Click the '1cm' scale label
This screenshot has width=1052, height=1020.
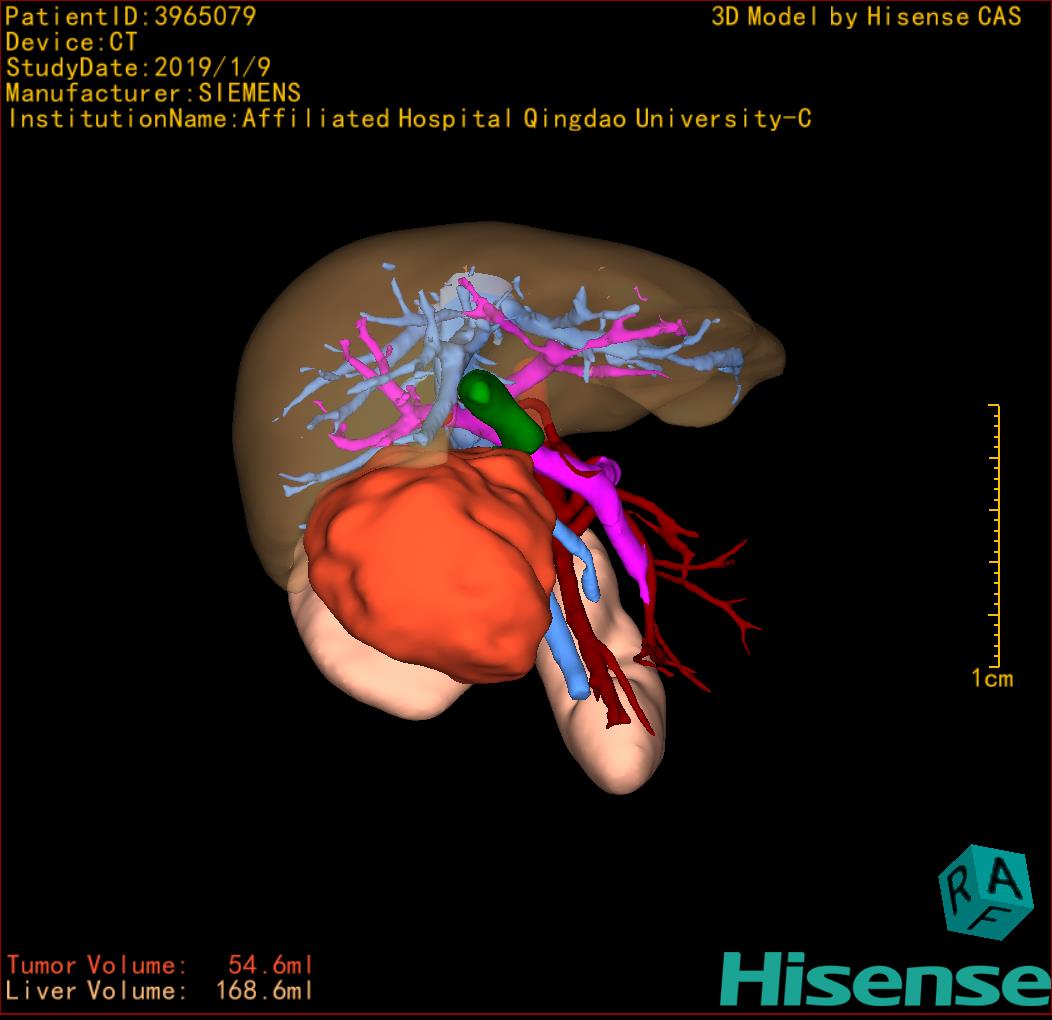(992, 678)
